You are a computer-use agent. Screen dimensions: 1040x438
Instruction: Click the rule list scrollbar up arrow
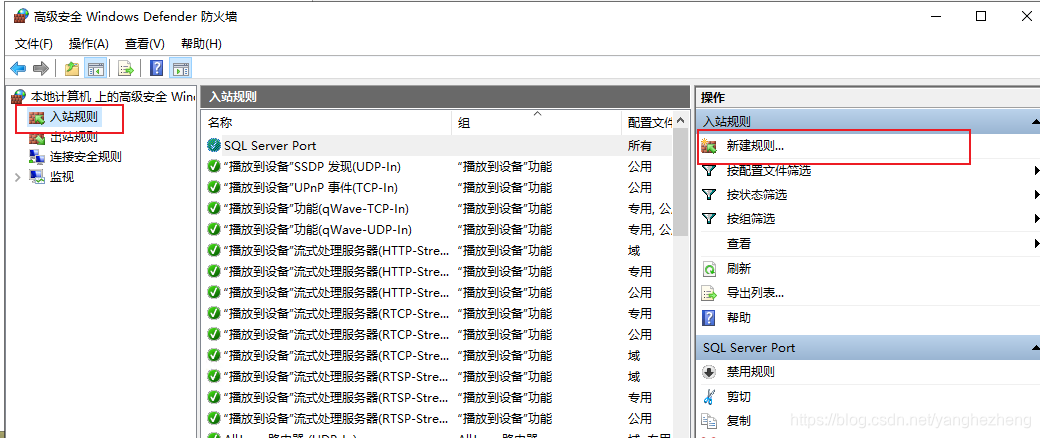680,121
